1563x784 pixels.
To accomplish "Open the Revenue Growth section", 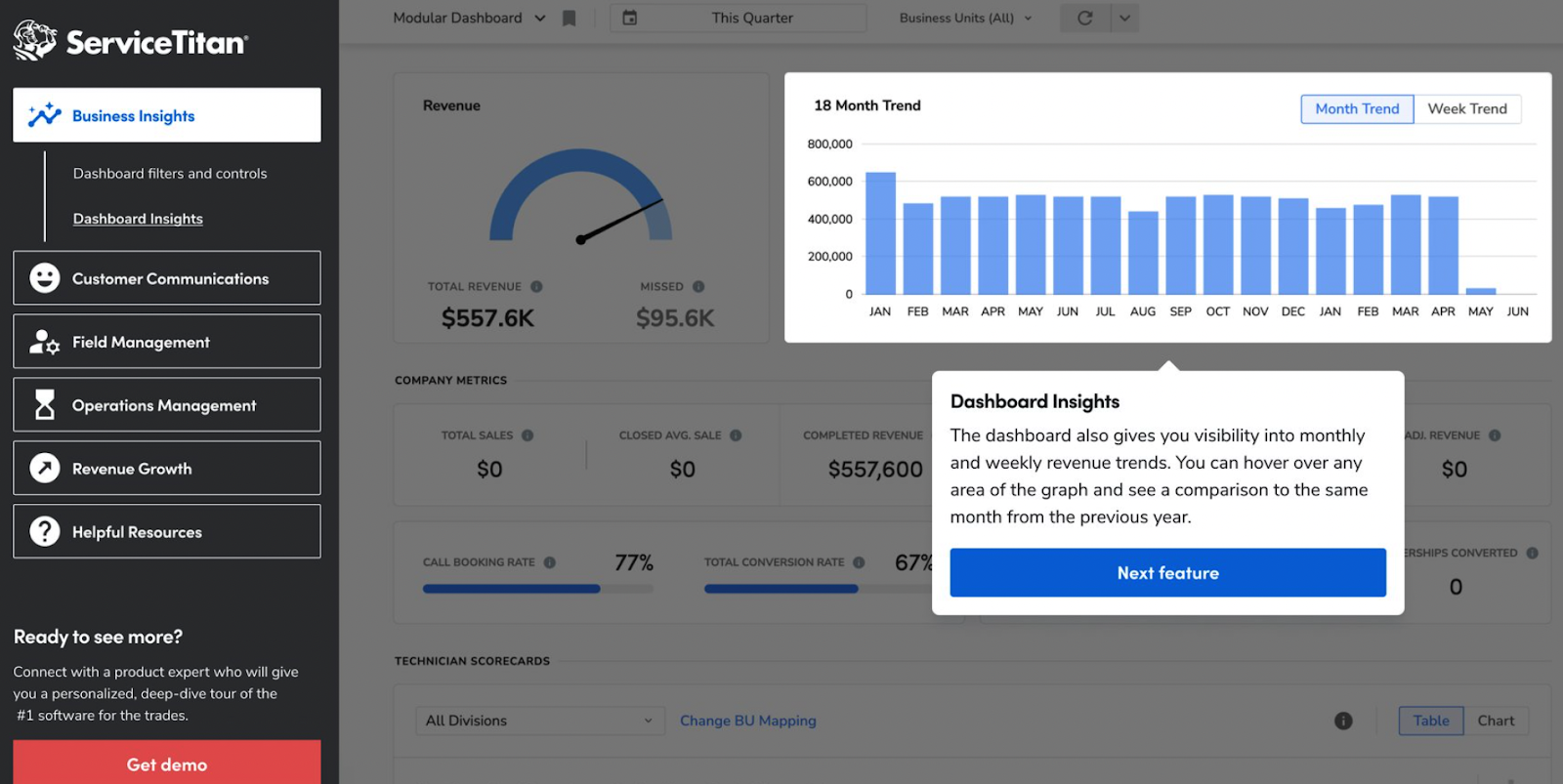I will pos(167,468).
